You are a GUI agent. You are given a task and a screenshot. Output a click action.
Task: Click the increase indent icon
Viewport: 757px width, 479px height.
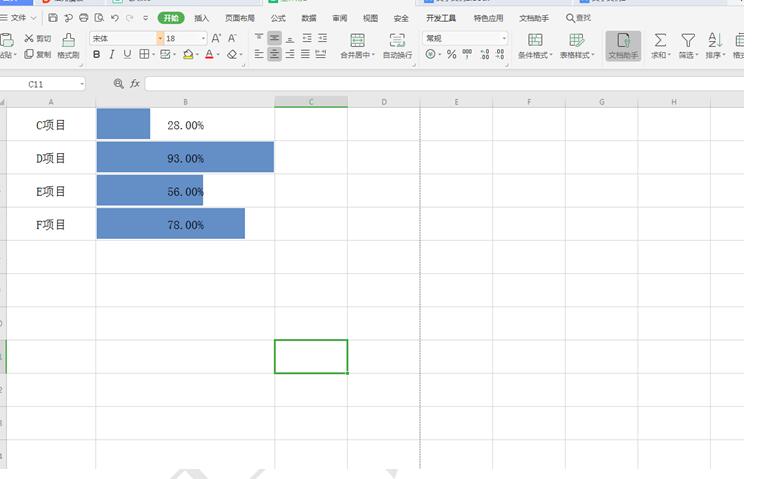click(x=322, y=38)
